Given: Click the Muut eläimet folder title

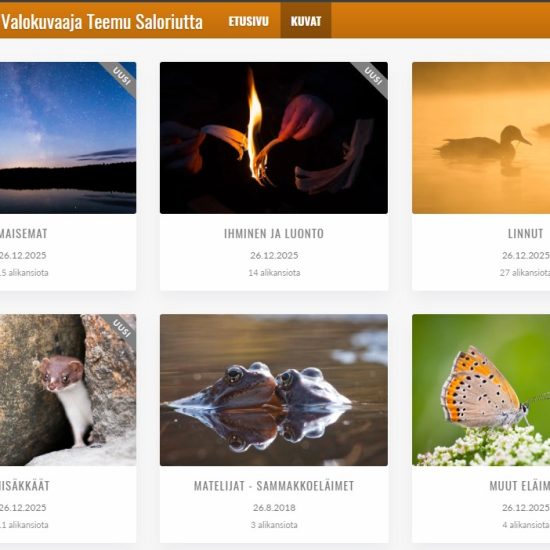Looking at the screenshot, I should coord(519,486).
